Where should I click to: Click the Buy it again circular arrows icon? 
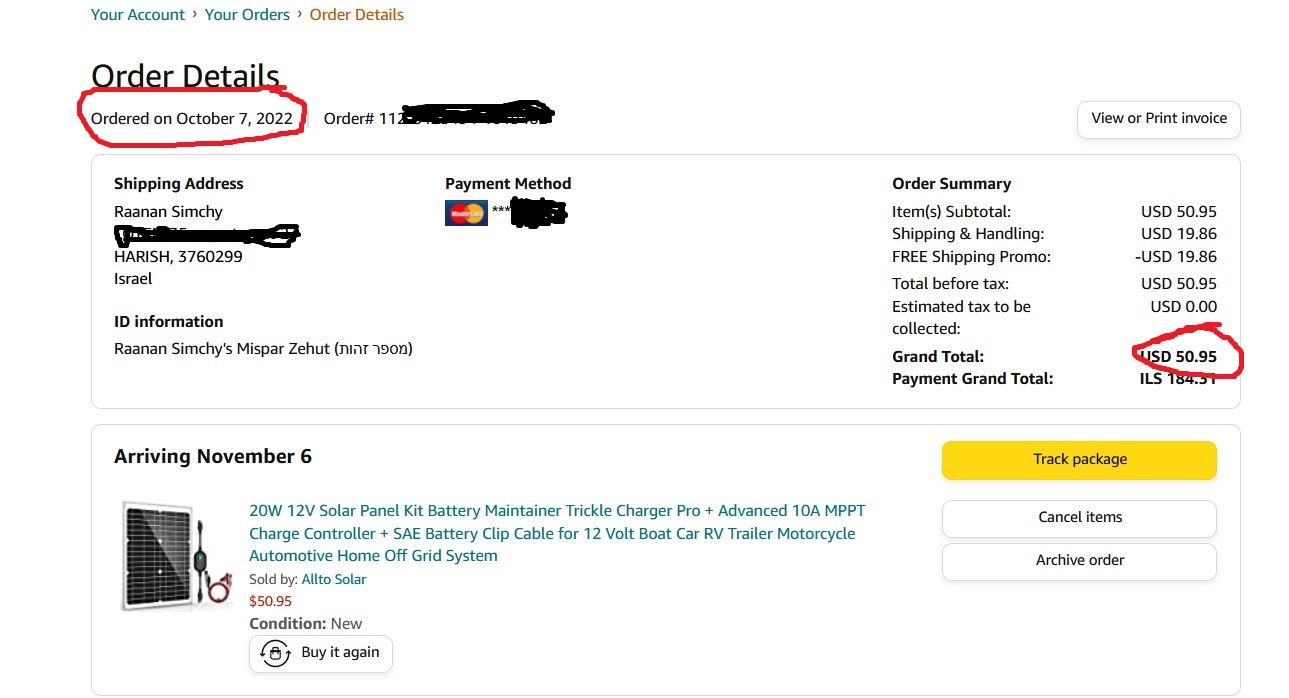coord(275,653)
